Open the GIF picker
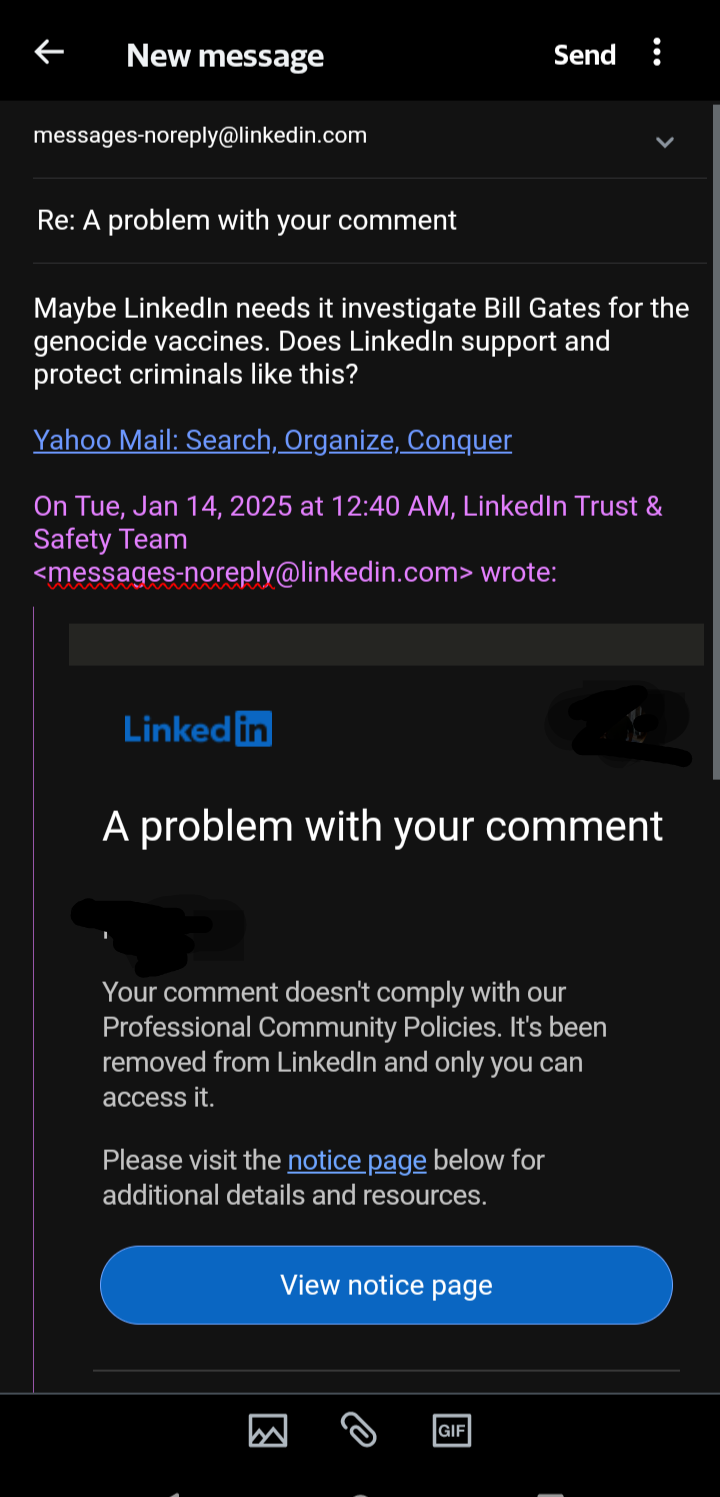Viewport: 720px width, 1497px height. pyautogui.click(x=451, y=1431)
